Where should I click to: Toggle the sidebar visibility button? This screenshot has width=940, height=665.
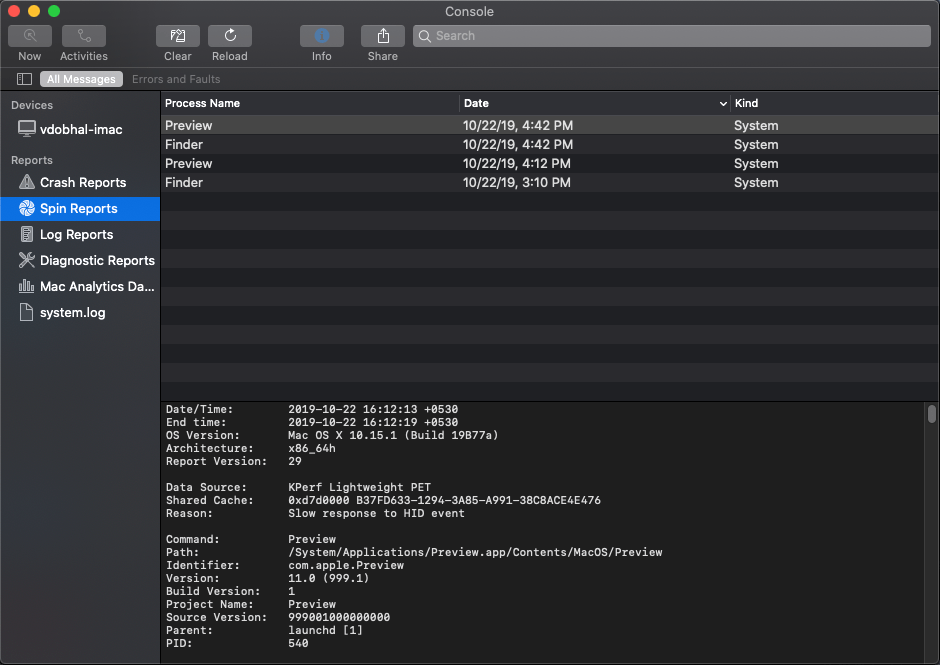tap(23, 78)
